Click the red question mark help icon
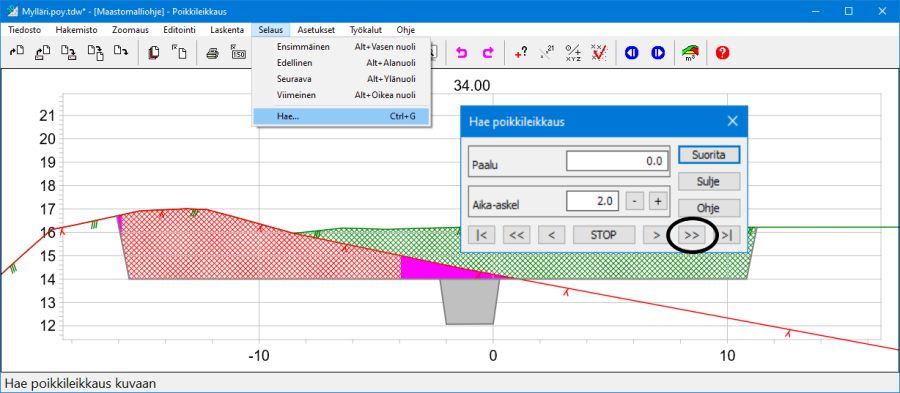 click(722, 53)
